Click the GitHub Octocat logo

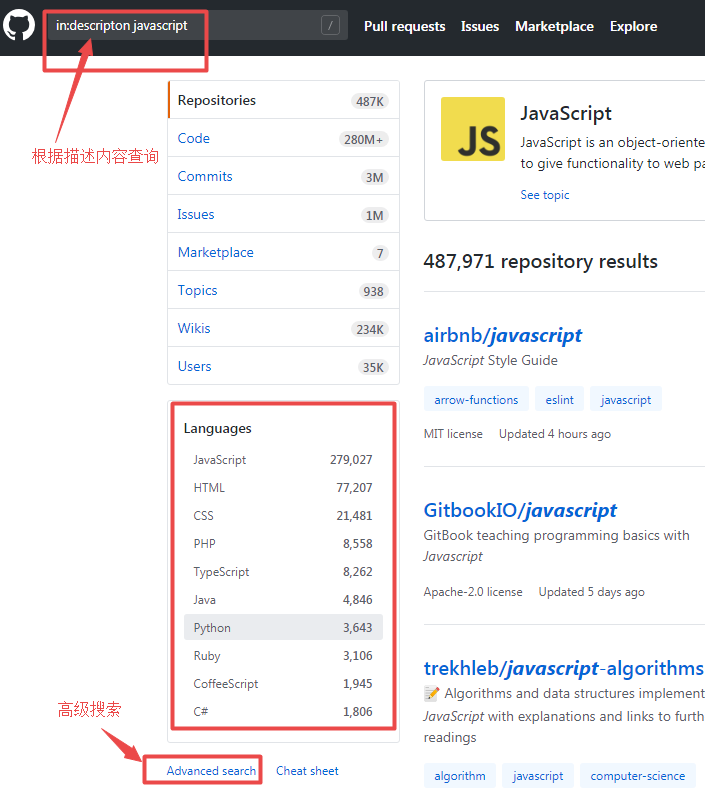tap(19, 25)
